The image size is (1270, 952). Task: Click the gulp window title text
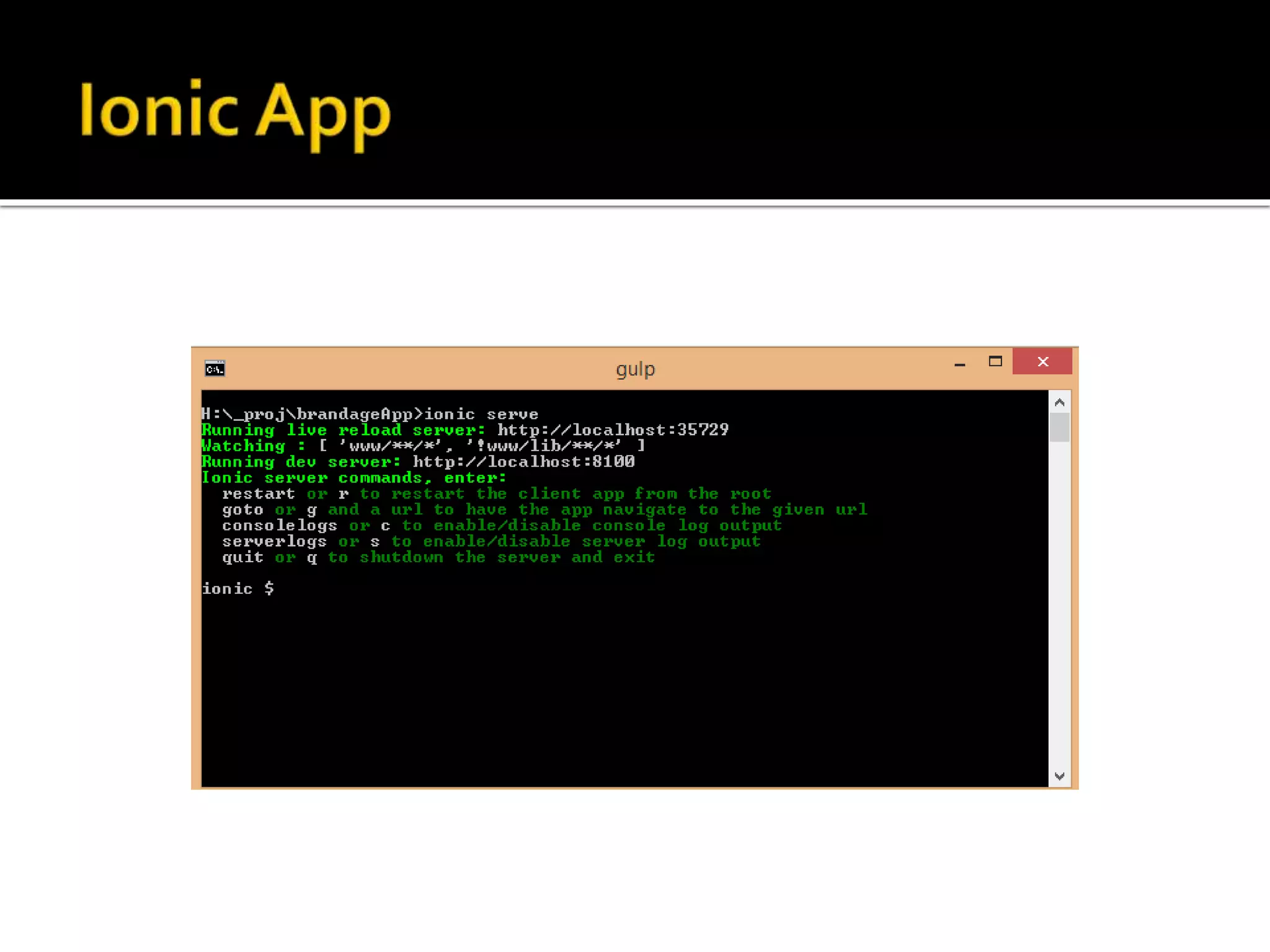635,369
